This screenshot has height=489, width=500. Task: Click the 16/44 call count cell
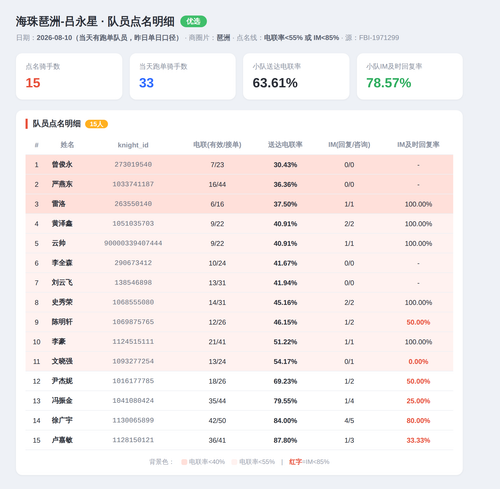click(217, 184)
